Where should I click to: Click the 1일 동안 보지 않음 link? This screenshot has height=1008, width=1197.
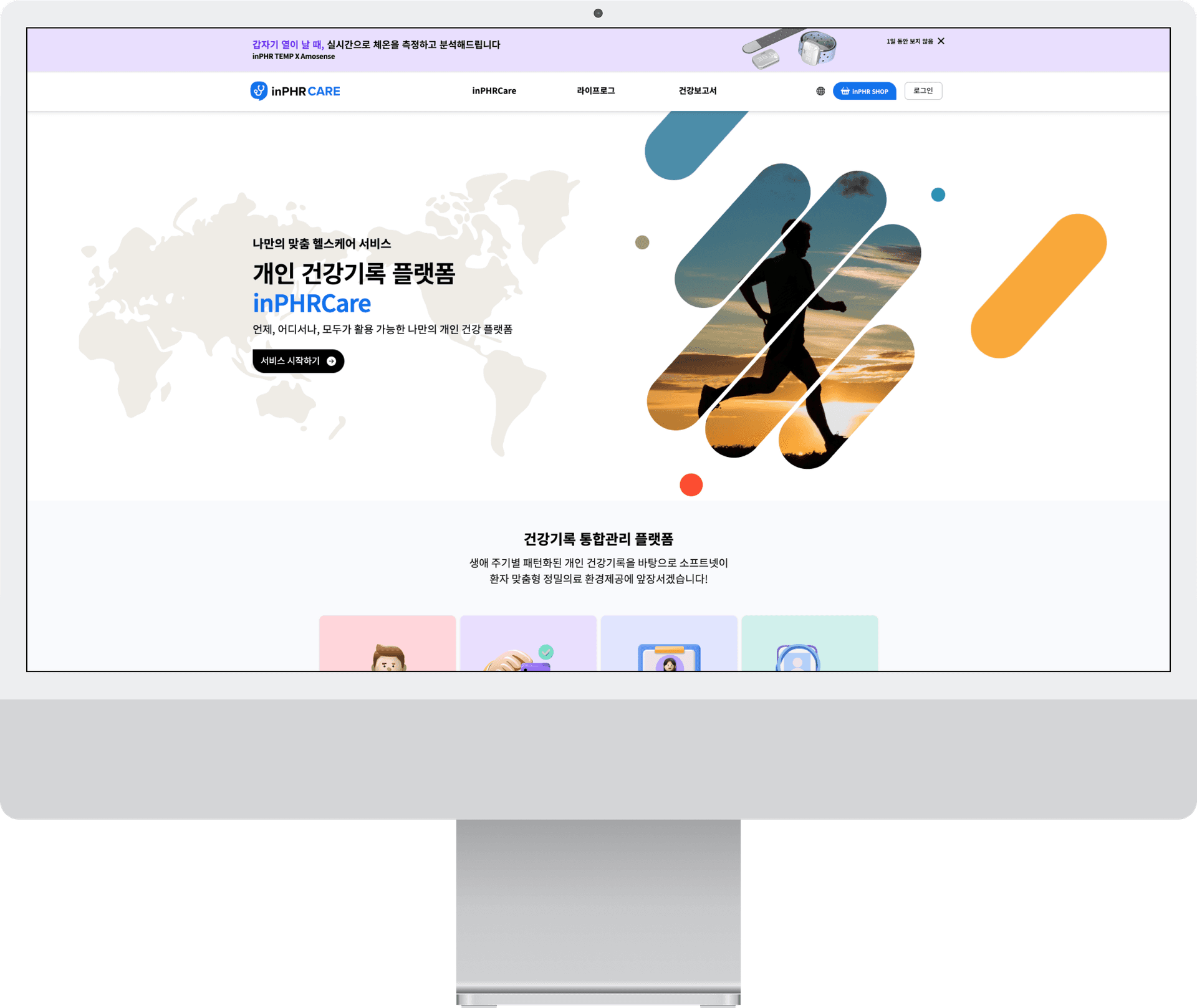[x=909, y=41]
